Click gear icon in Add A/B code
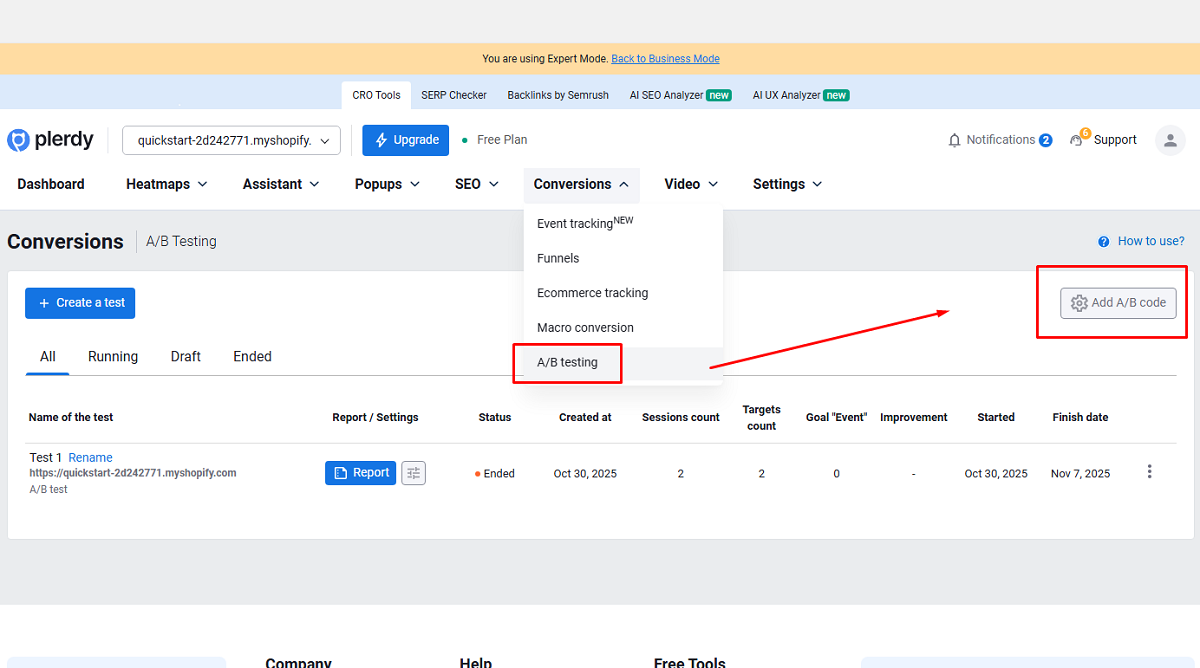1200x668 pixels. [1079, 303]
